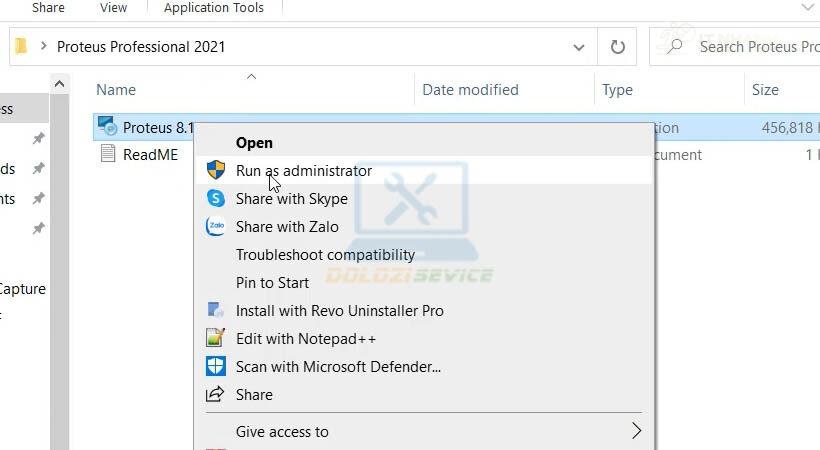
Task: Click the Run as administrator shield icon
Action: [x=215, y=171]
